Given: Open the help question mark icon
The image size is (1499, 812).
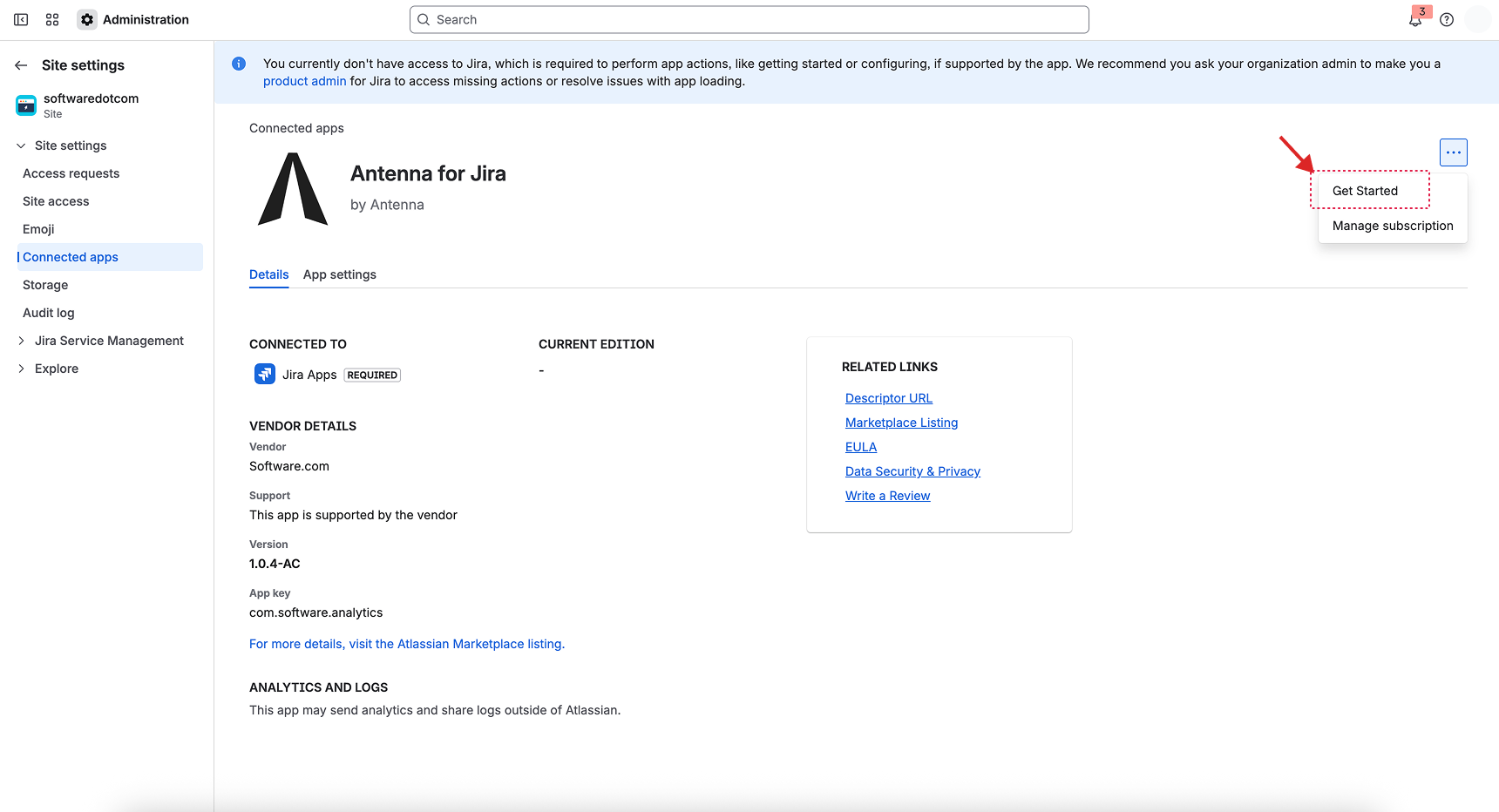Looking at the screenshot, I should pos(1447,19).
